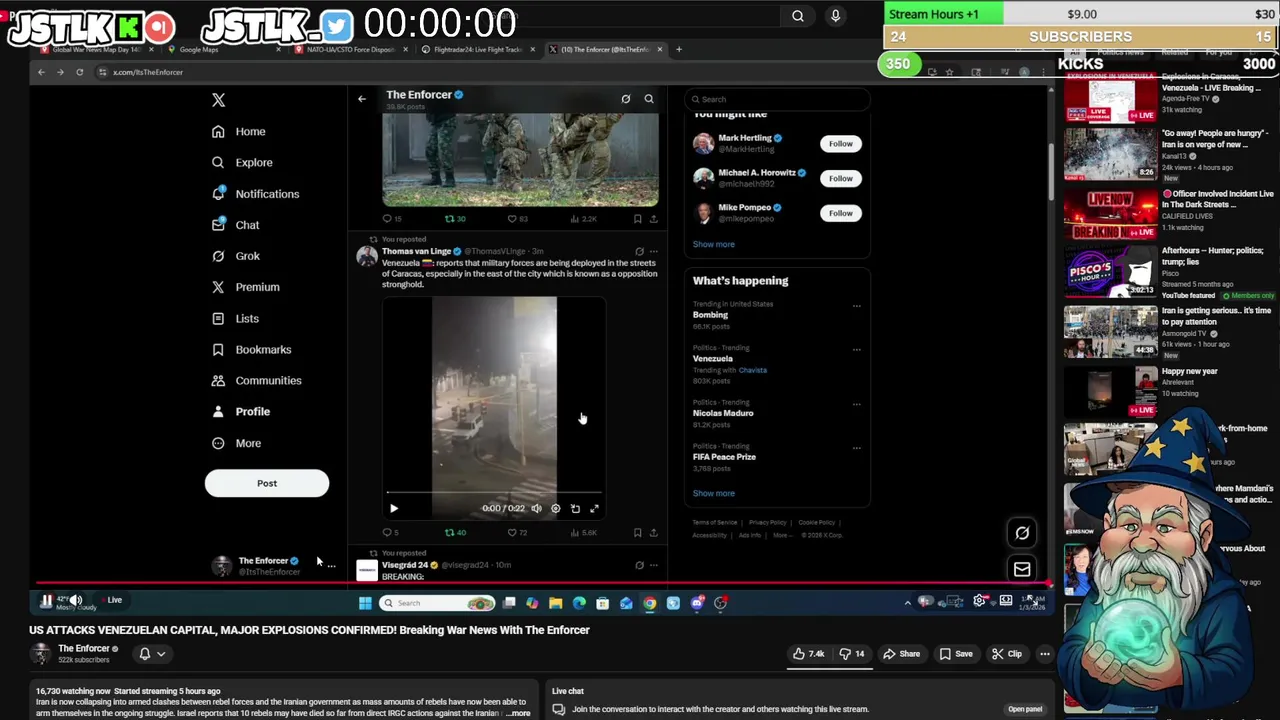Click the YouTube voice search microphone
Screen dimensions: 1280x720
pyautogui.click(x=835, y=16)
